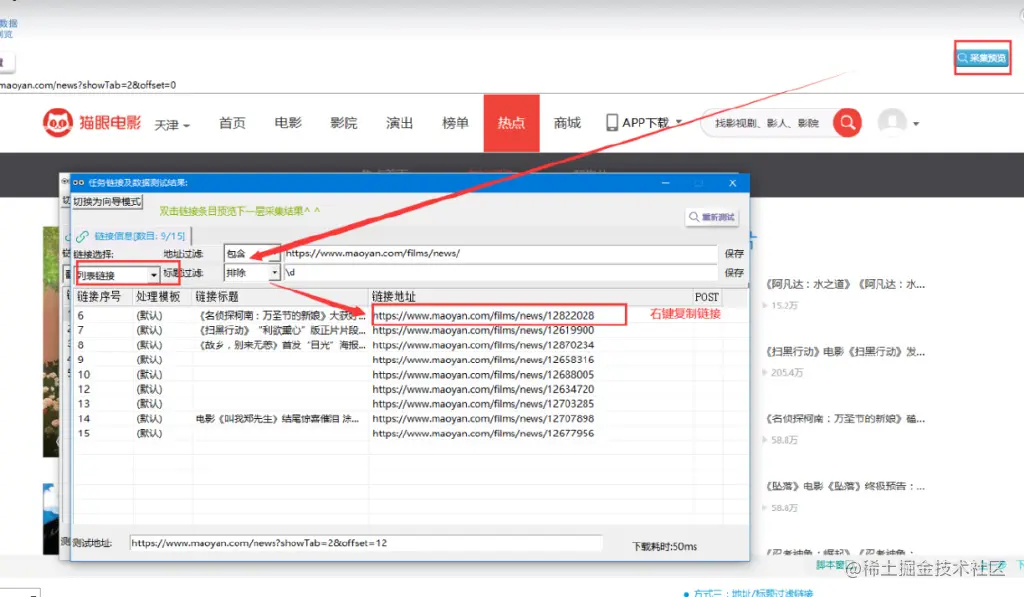Open the 榜单 nav tab

(x=455, y=123)
